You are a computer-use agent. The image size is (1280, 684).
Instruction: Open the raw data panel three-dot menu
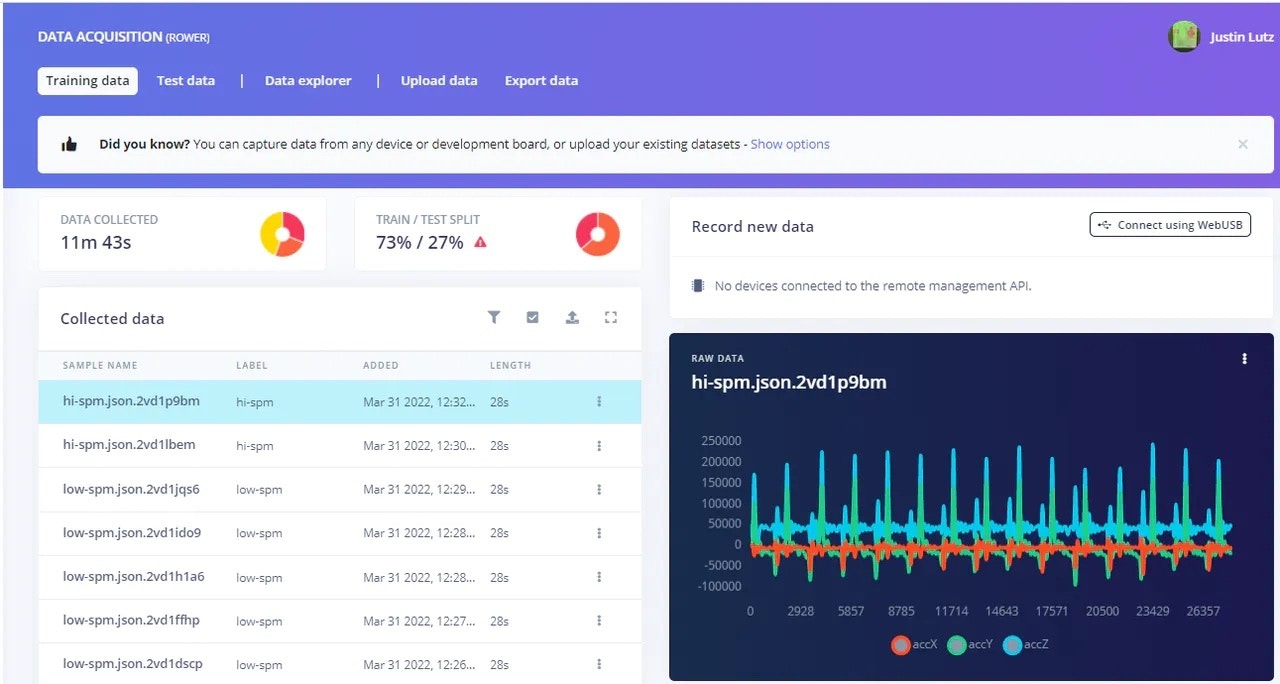1244,358
